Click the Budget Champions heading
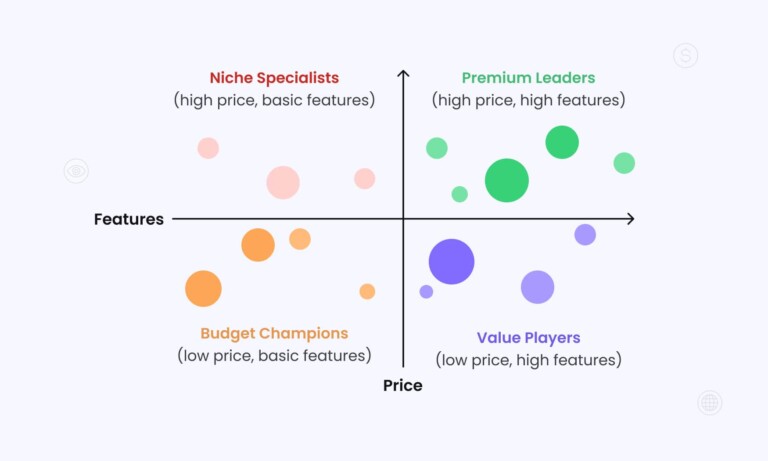The height and width of the screenshot is (461, 768). (x=274, y=334)
